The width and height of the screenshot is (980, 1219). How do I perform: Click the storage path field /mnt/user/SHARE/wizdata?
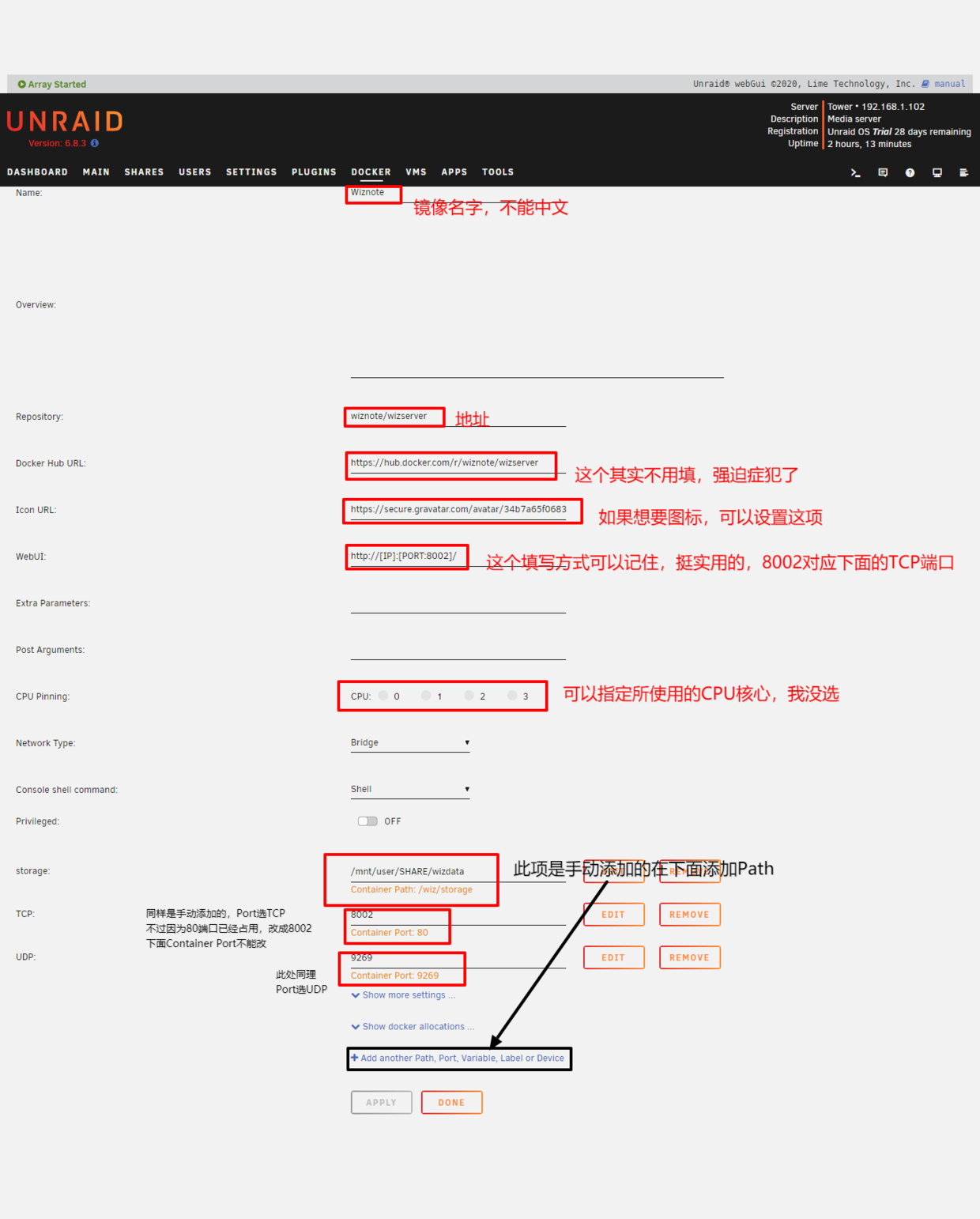pos(458,872)
